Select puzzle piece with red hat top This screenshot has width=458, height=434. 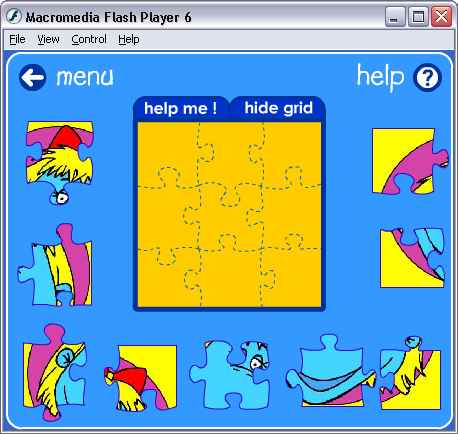[x=60, y=163]
